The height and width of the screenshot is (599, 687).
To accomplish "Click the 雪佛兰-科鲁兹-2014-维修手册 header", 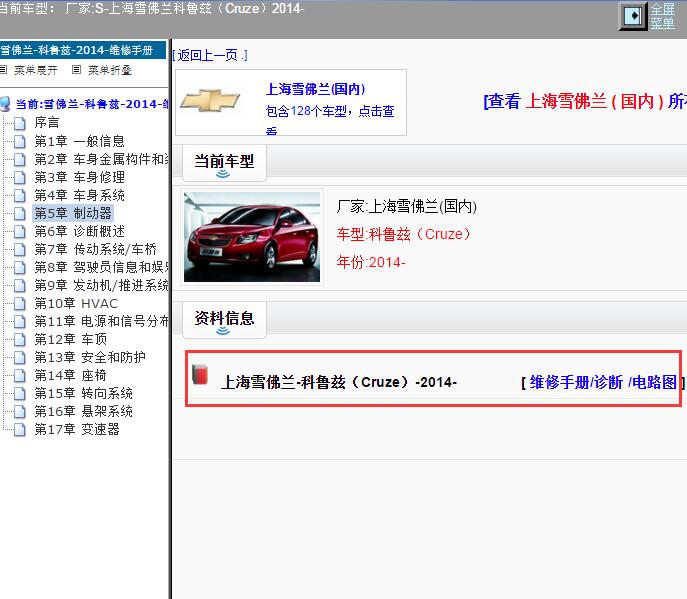I will tap(82, 50).
